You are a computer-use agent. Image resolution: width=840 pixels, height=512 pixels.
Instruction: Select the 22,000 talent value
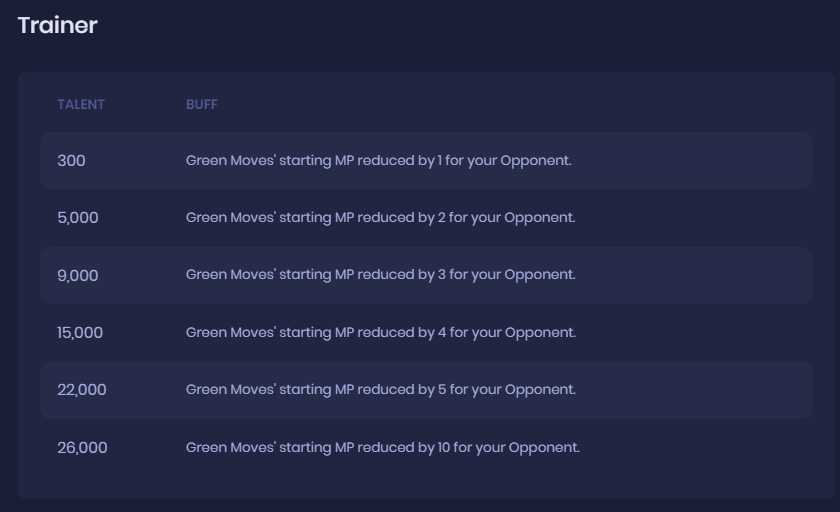point(81,390)
